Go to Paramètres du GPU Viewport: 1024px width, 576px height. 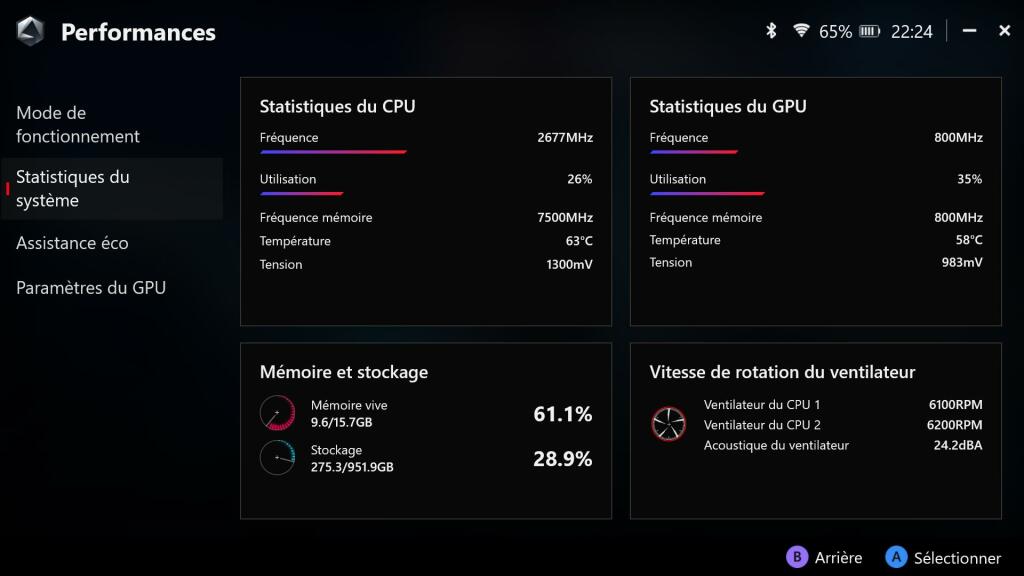(x=91, y=288)
